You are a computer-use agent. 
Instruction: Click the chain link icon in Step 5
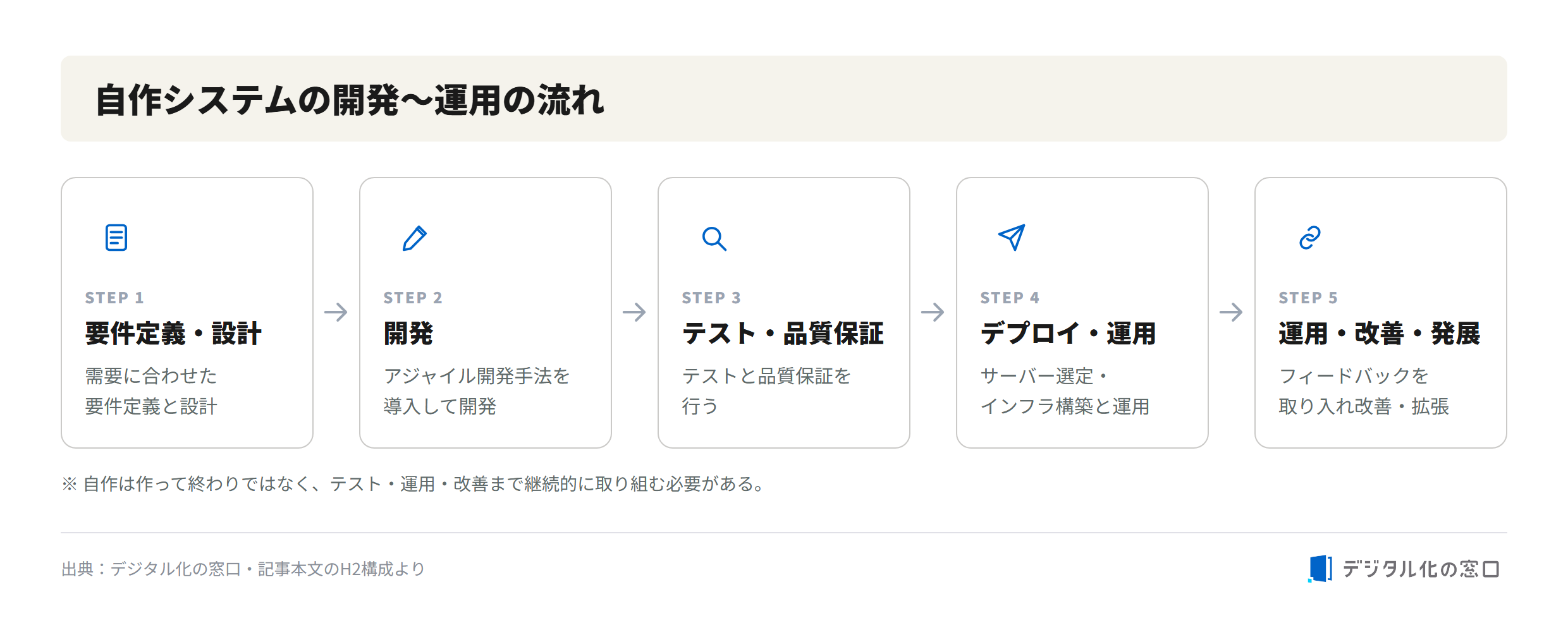click(x=1310, y=238)
